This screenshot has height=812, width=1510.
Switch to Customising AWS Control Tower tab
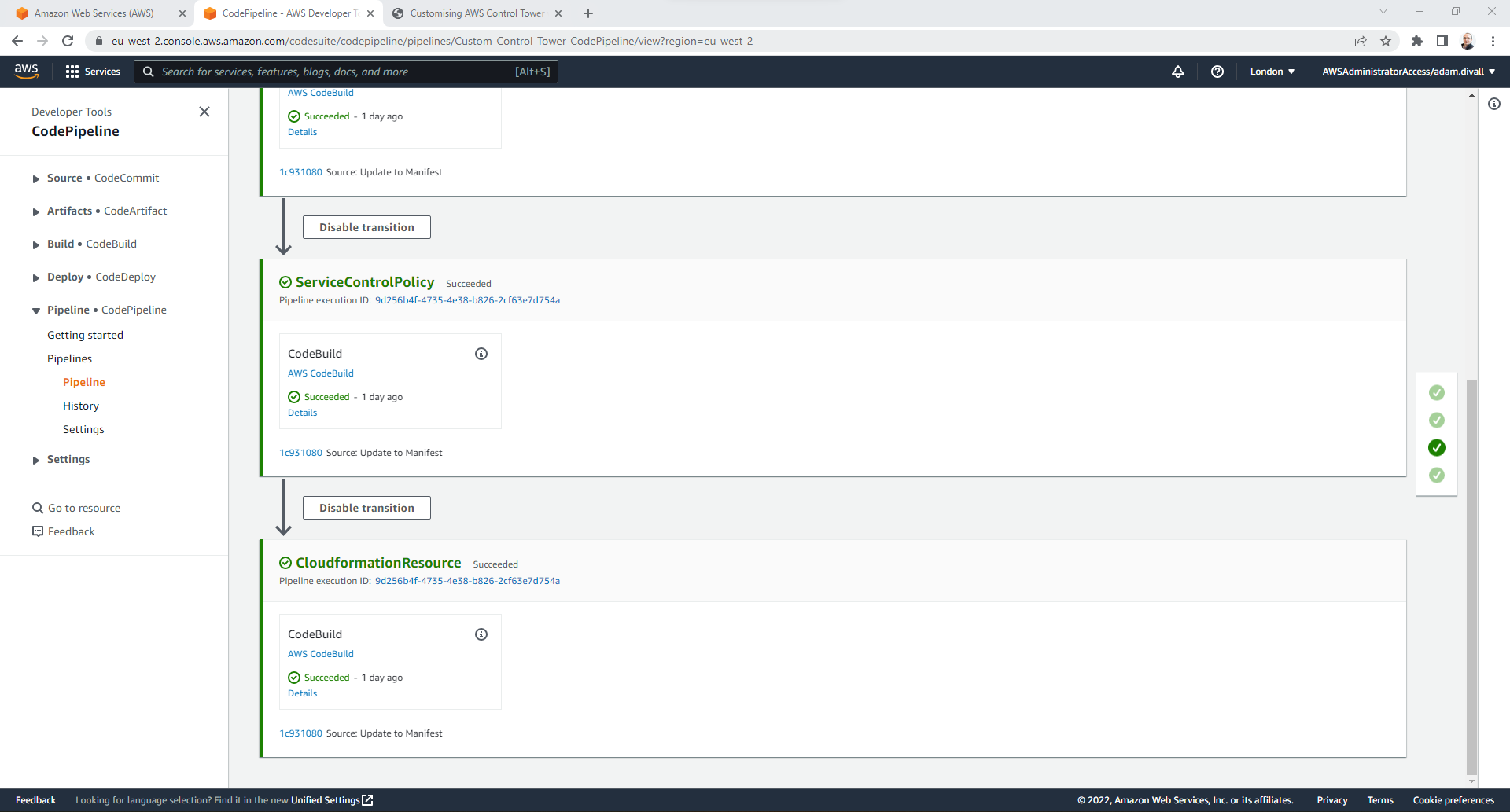[x=477, y=13]
